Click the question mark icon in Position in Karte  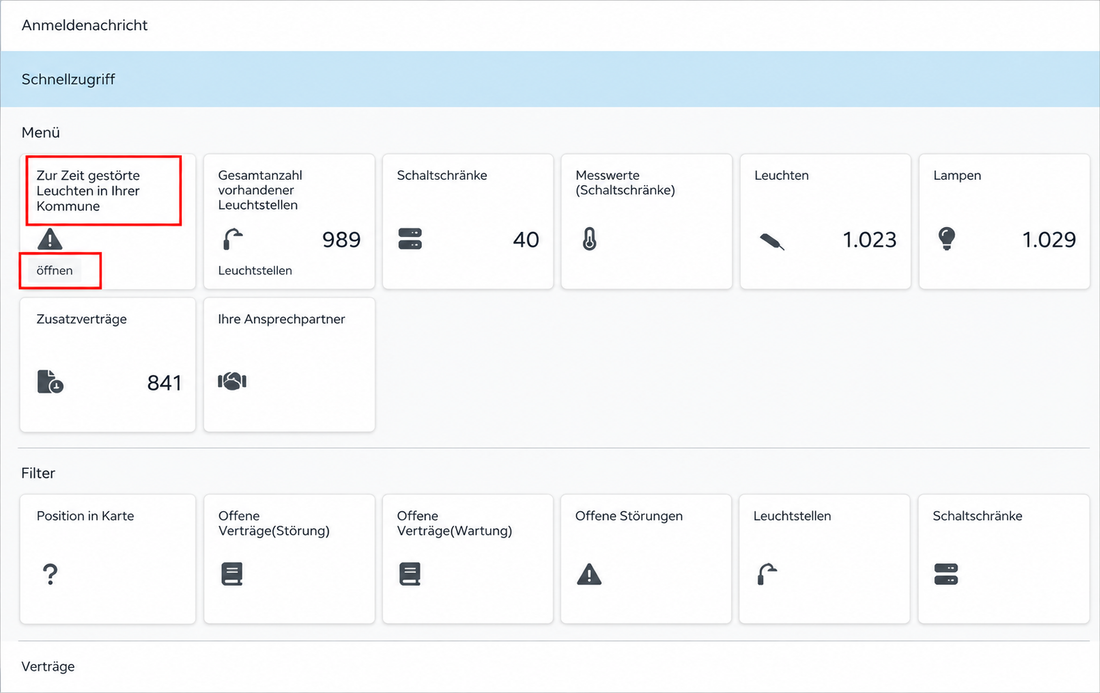pyautogui.click(x=50, y=574)
